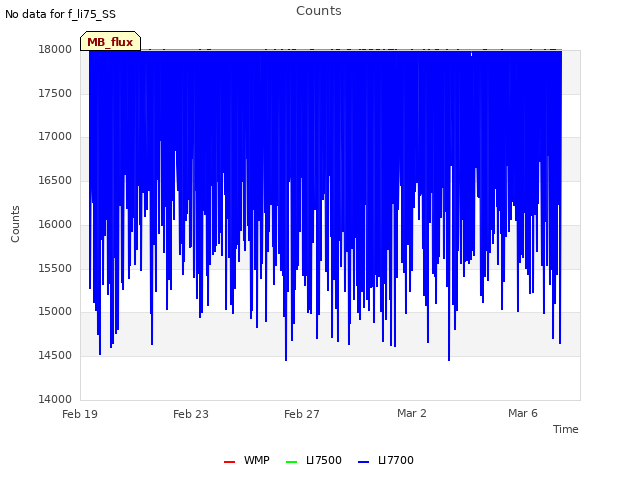Viewport: 640px width, 480px height.
Task: Click the blue LI7700 legend swatch
Action: click(x=363, y=462)
